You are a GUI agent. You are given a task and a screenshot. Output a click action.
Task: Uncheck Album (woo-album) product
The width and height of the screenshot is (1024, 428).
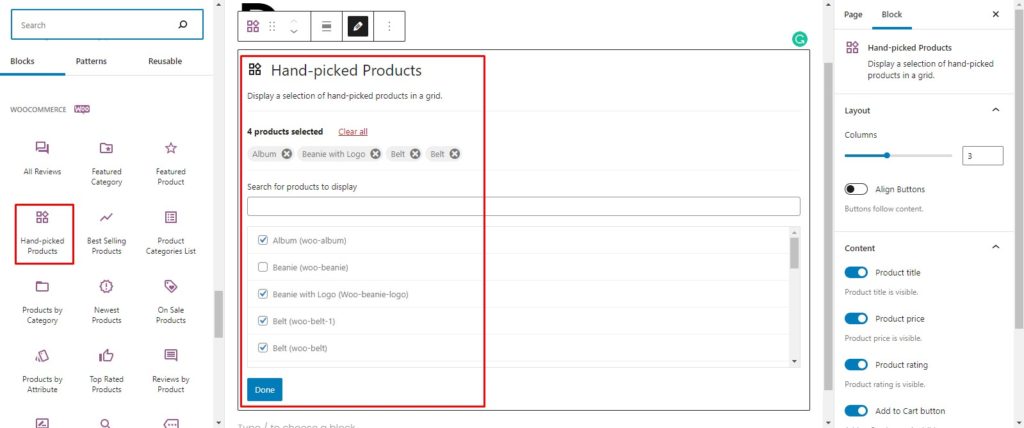(263, 240)
